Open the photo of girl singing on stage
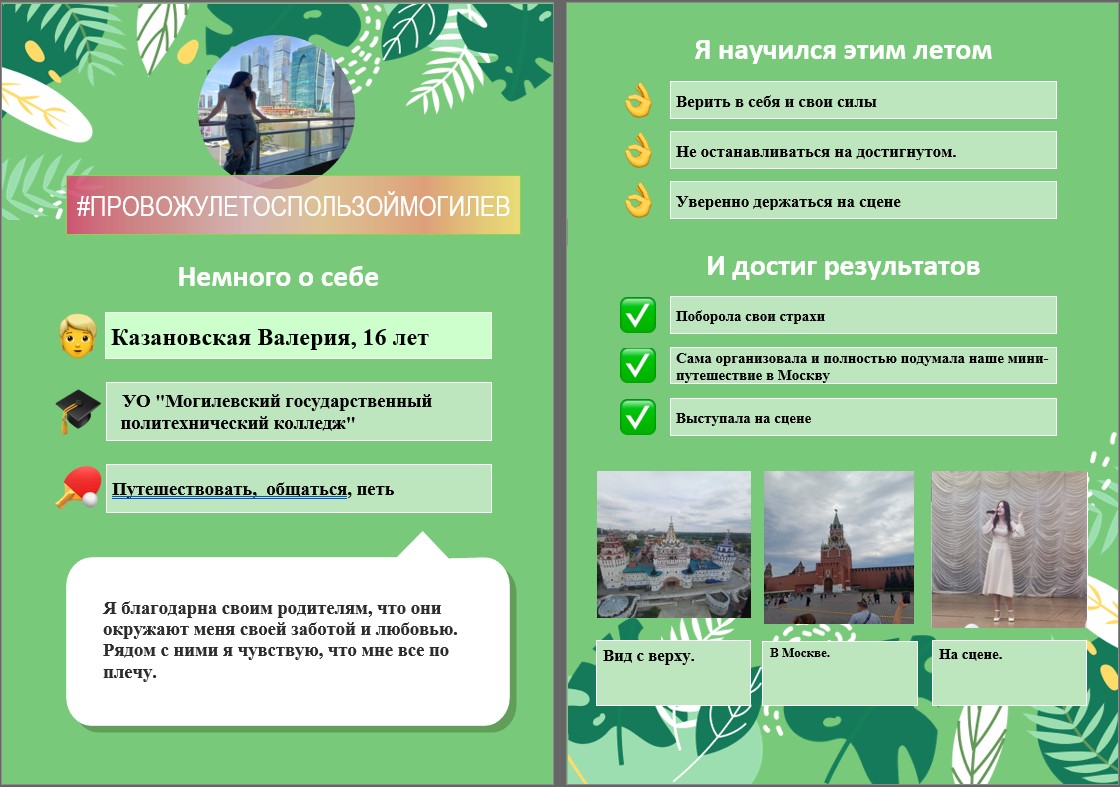This screenshot has height=787, width=1120. pos(1009,549)
